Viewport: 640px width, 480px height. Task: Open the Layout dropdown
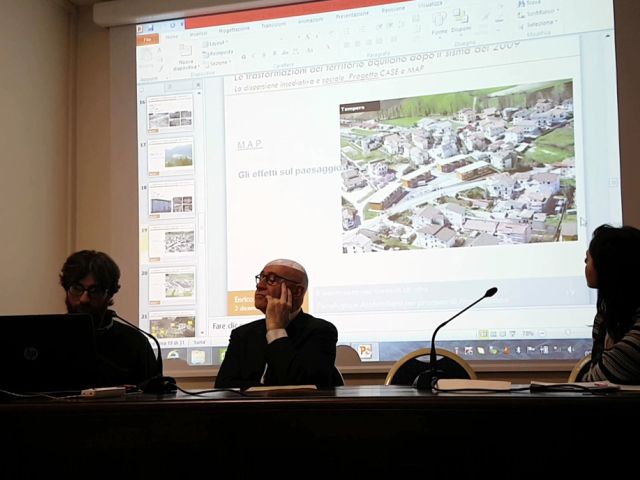[x=216, y=43]
